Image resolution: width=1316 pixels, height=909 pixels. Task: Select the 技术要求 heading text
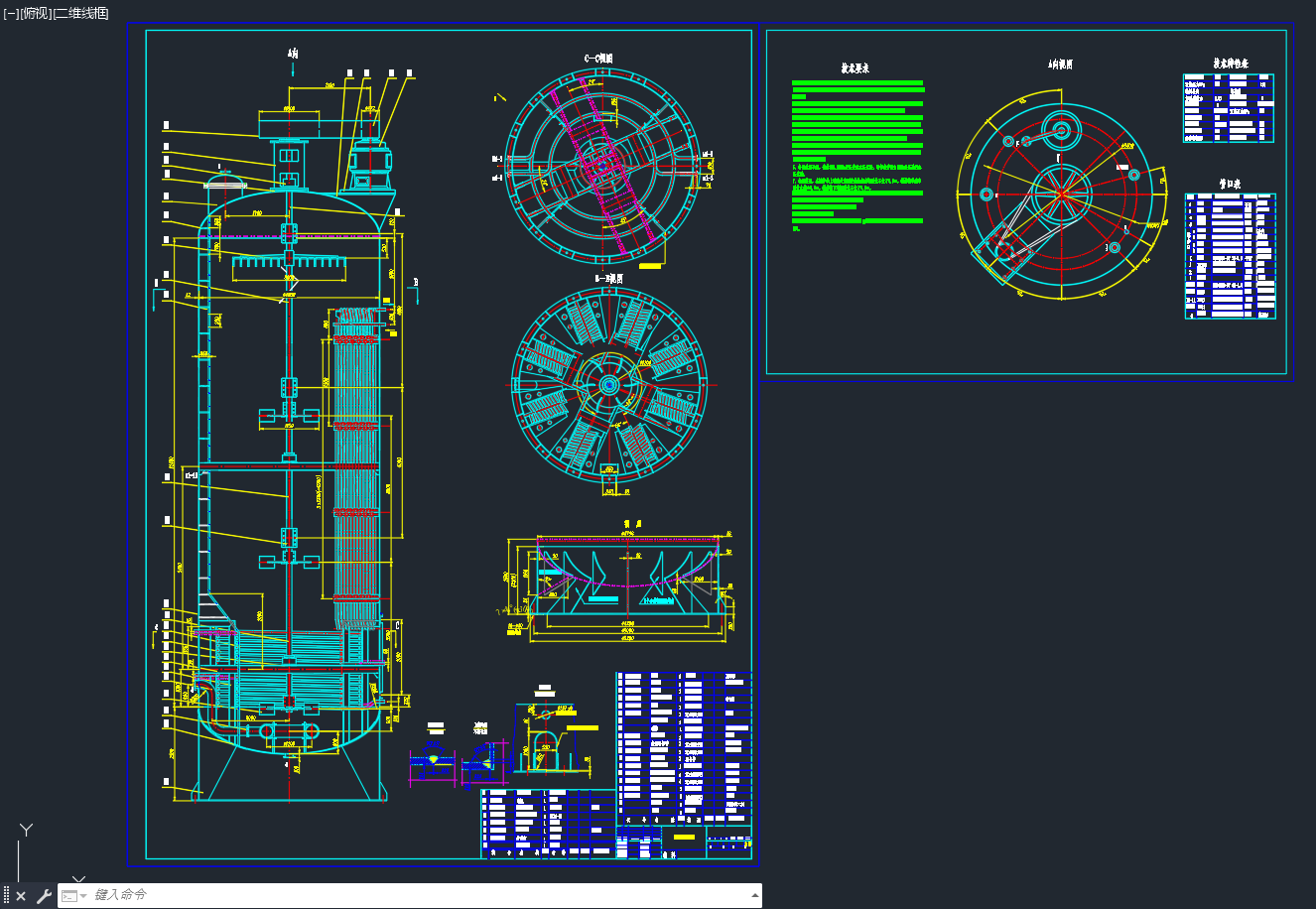click(x=855, y=68)
